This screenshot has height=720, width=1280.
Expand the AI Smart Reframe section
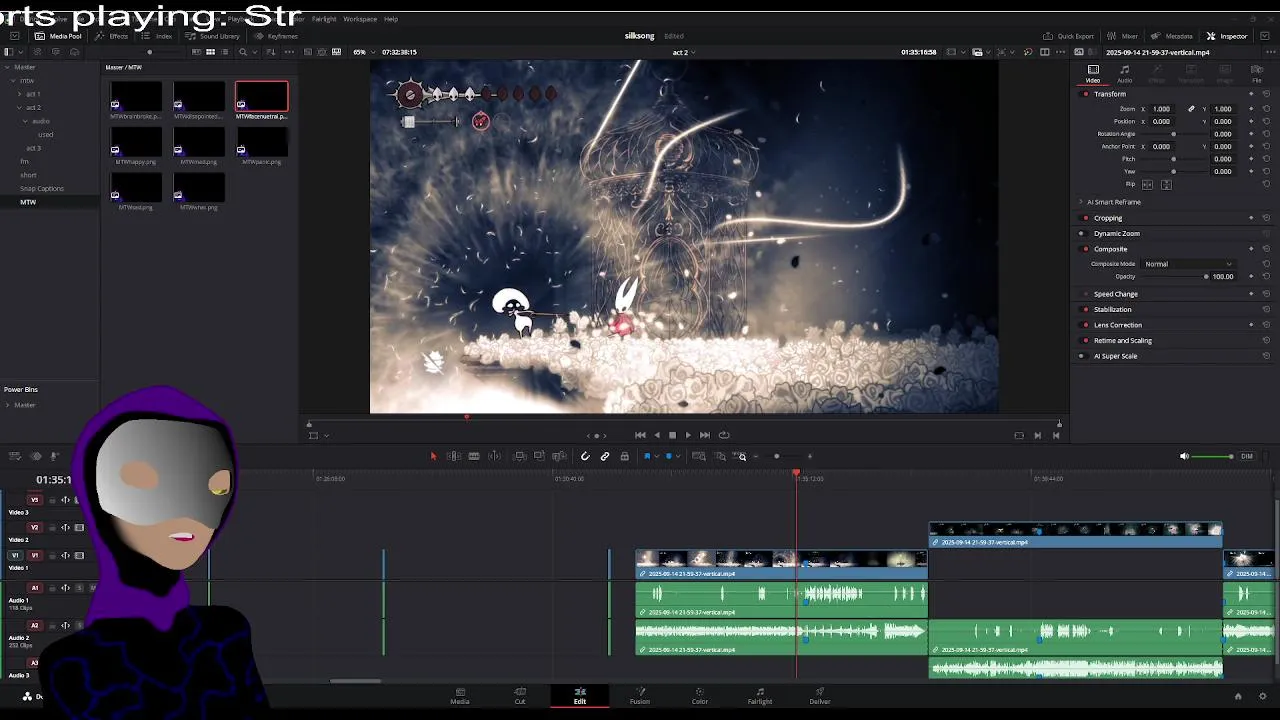1081,202
